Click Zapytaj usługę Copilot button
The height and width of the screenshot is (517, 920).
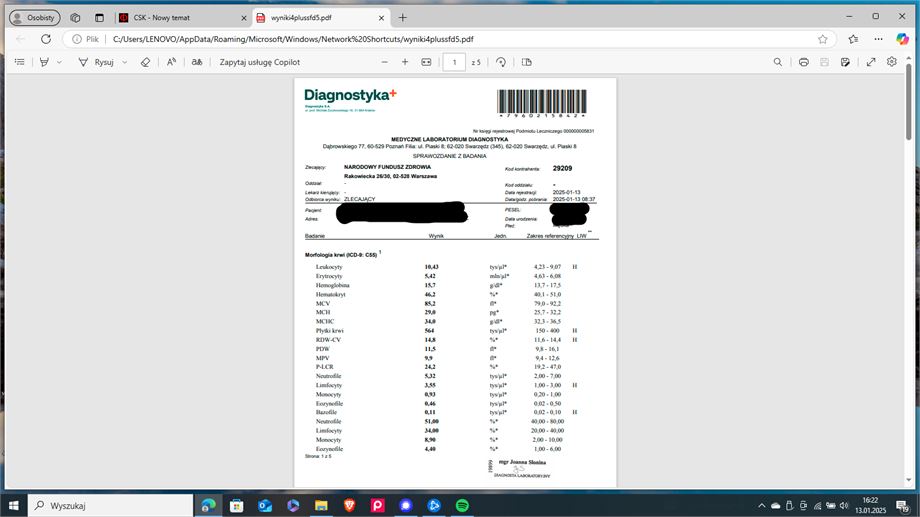pyautogui.click(x=259, y=62)
